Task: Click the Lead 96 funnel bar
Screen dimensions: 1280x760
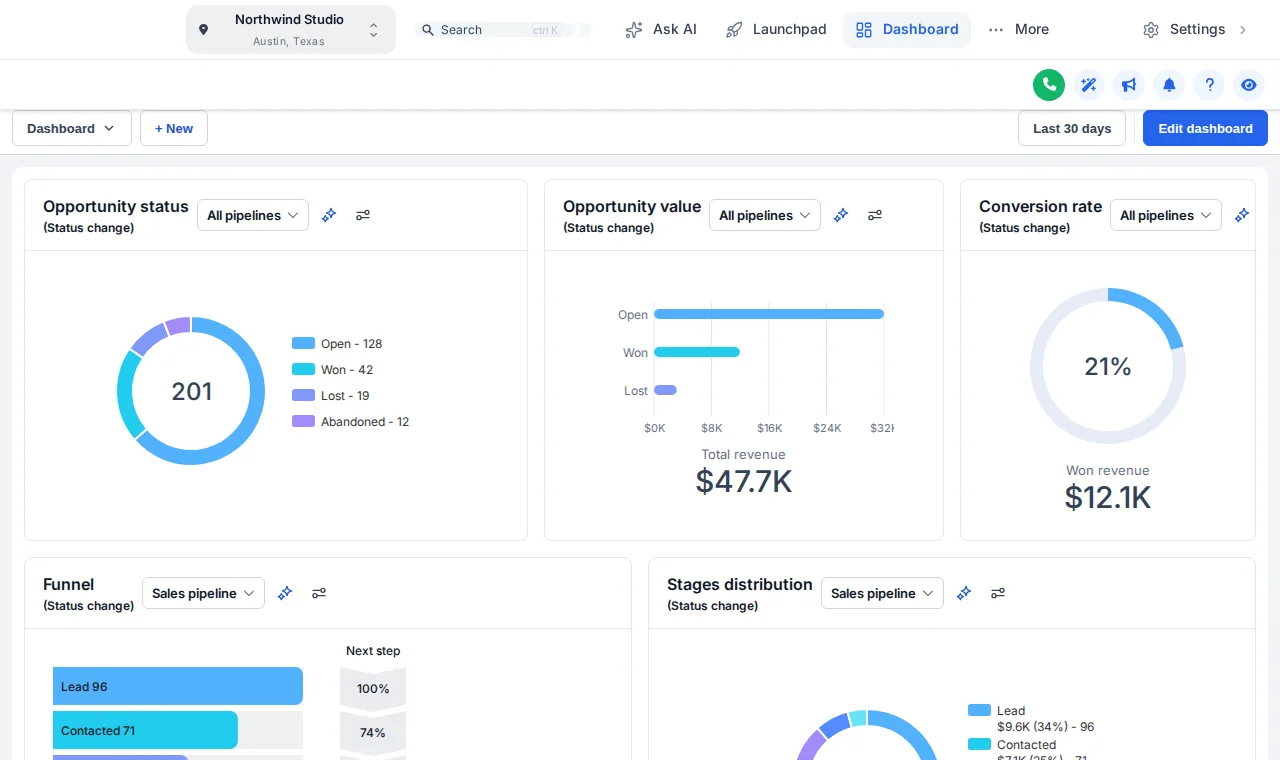Action: pos(178,687)
